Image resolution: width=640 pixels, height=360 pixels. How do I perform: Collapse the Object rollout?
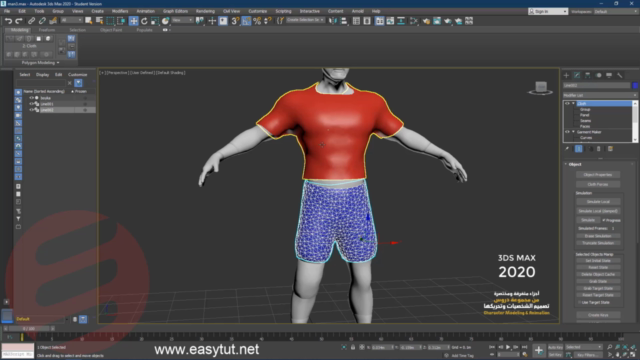[566, 164]
